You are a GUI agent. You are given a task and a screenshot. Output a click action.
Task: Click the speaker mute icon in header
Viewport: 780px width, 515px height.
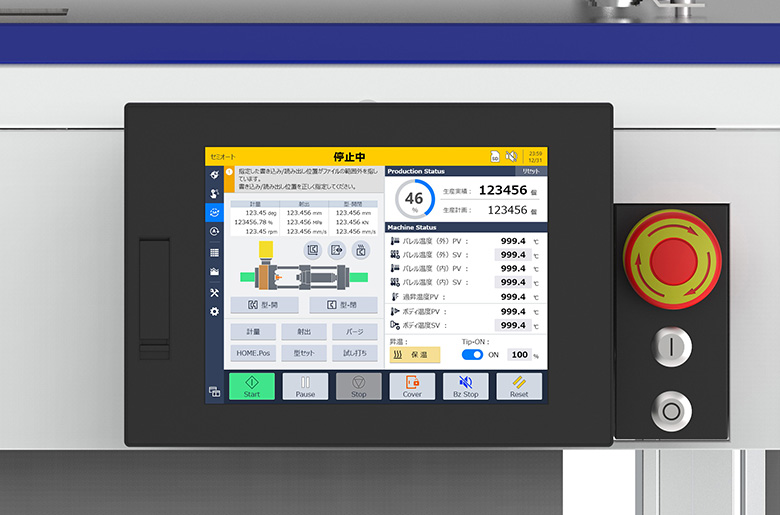click(x=511, y=156)
